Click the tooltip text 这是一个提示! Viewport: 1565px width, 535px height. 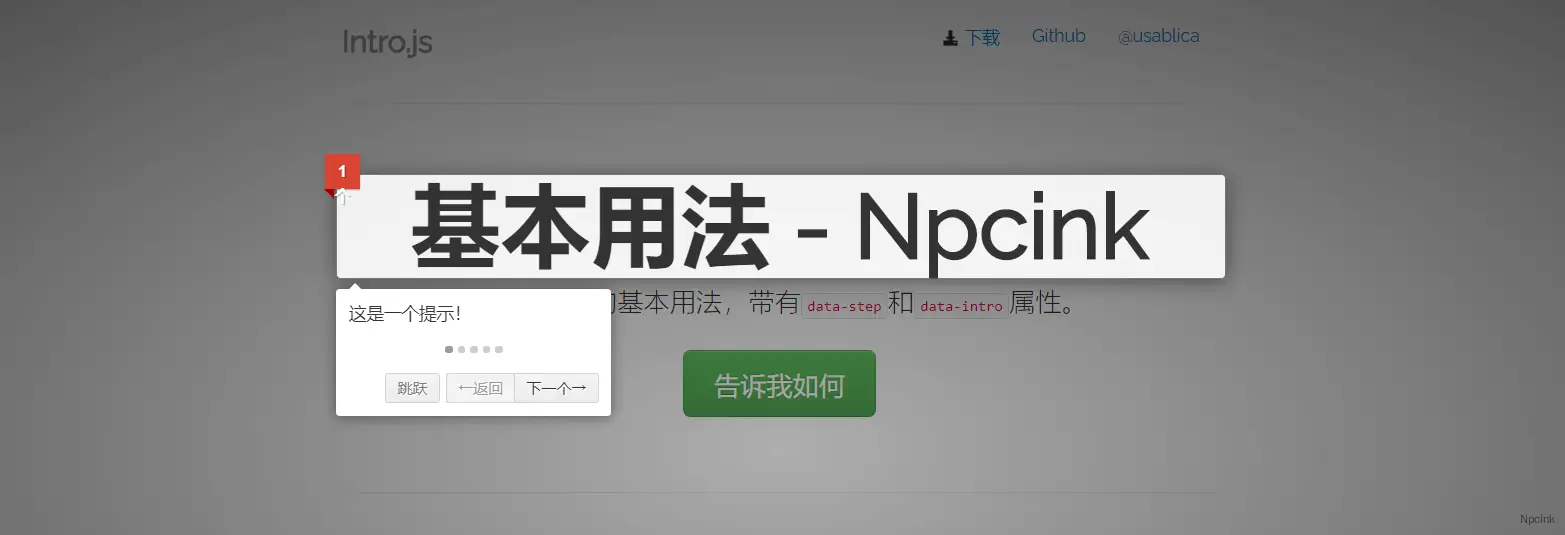tap(404, 314)
